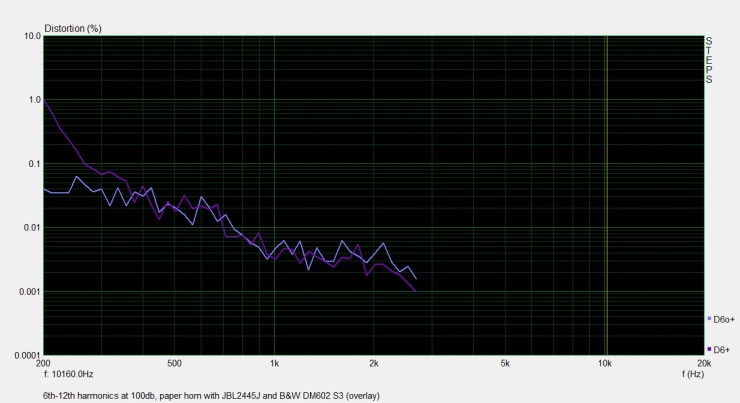
Task: Click the 500 frequency tick label
Action: click(x=174, y=363)
